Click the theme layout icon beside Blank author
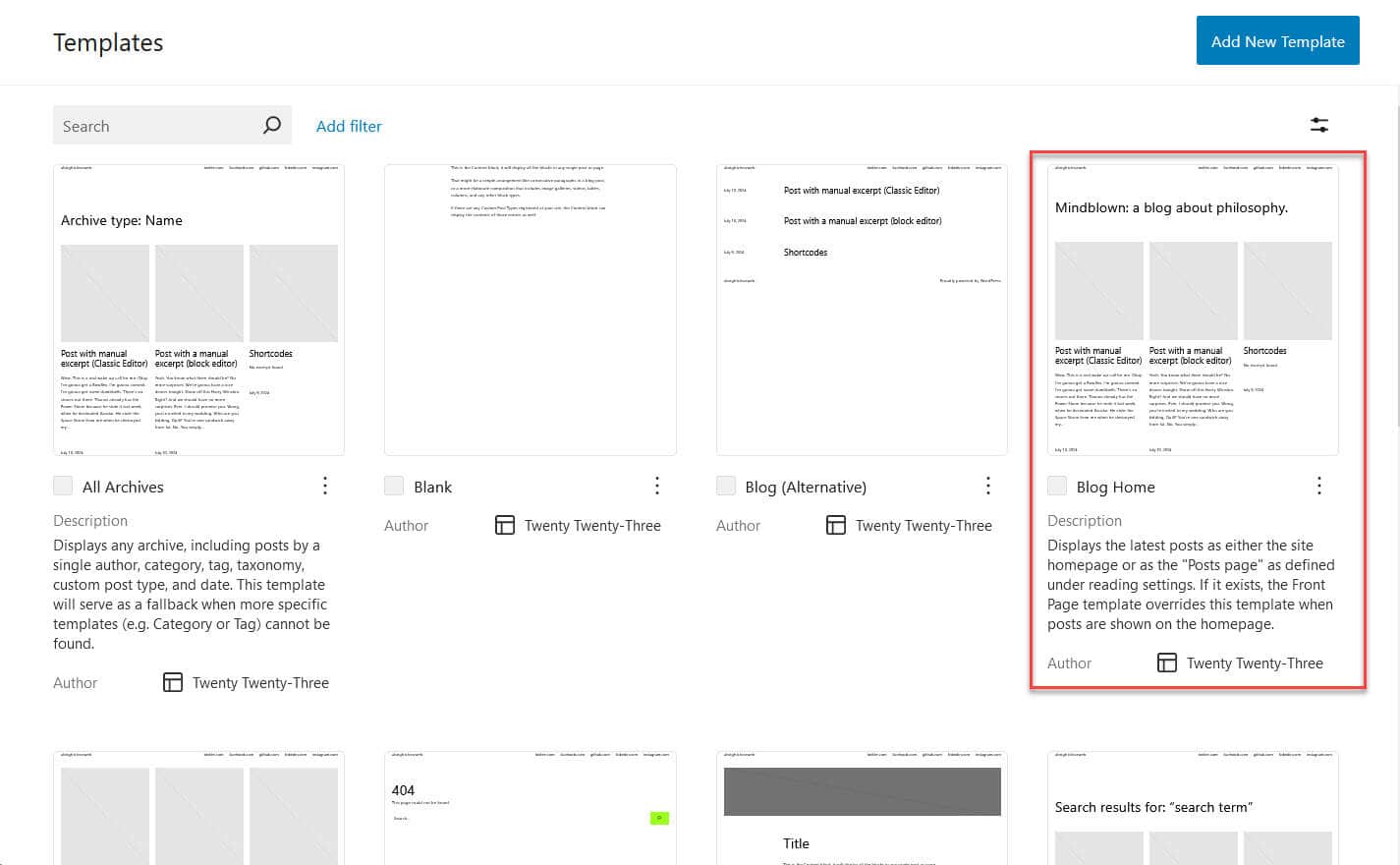This screenshot has height=865, width=1400. point(505,525)
